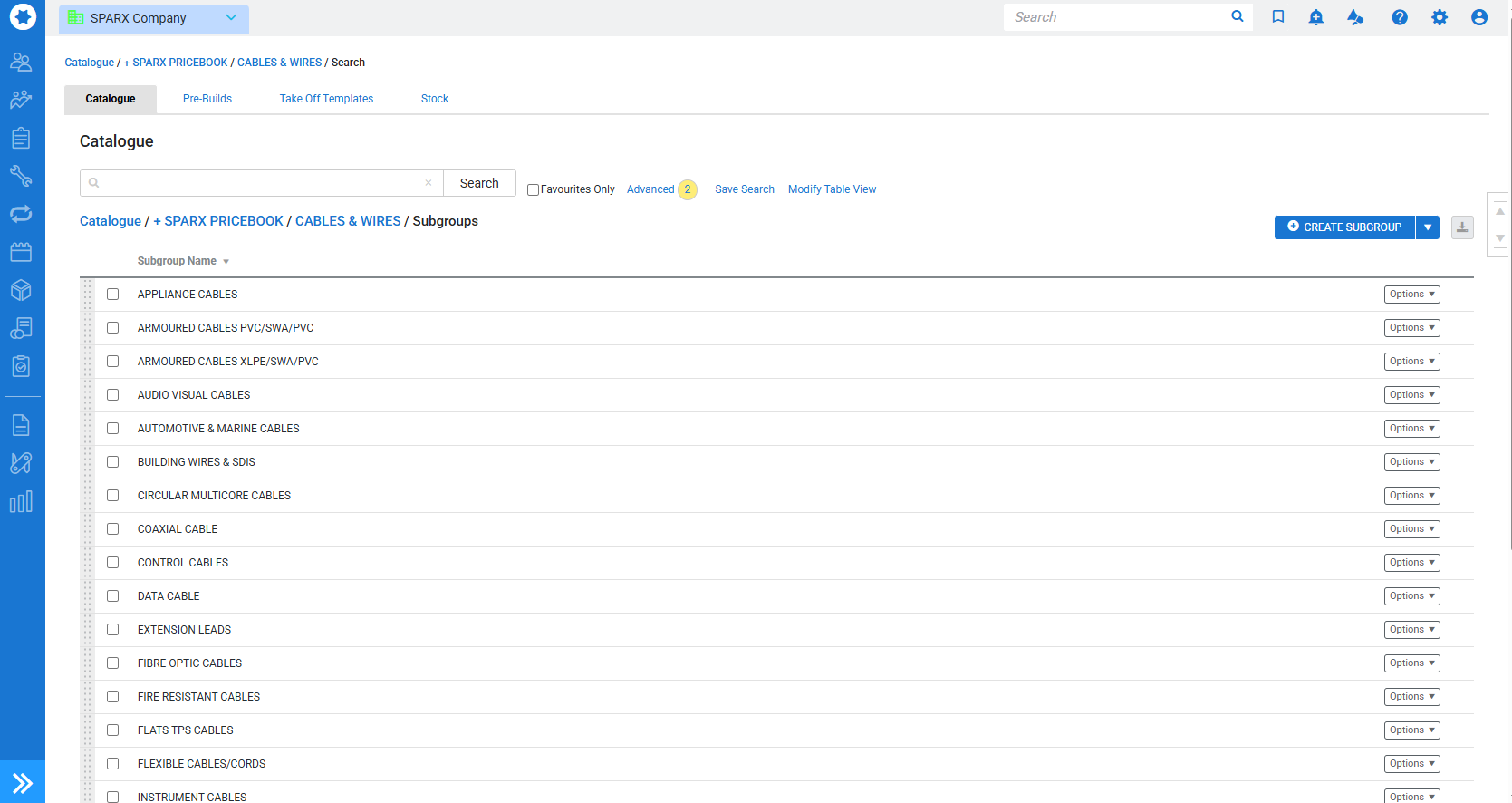Open the notifications bell icon
1512x803 pixels.
[x=1315, y=17]
